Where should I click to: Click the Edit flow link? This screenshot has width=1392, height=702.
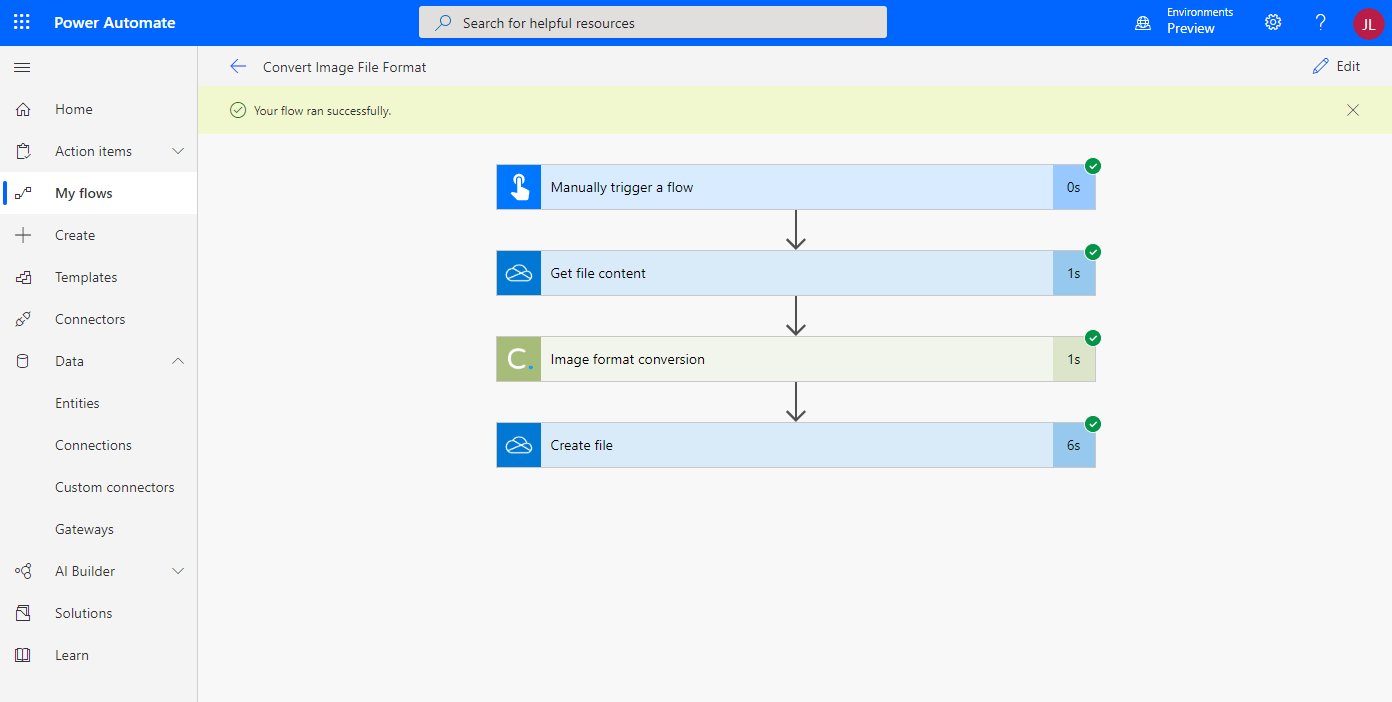[x=1336, y=66]
